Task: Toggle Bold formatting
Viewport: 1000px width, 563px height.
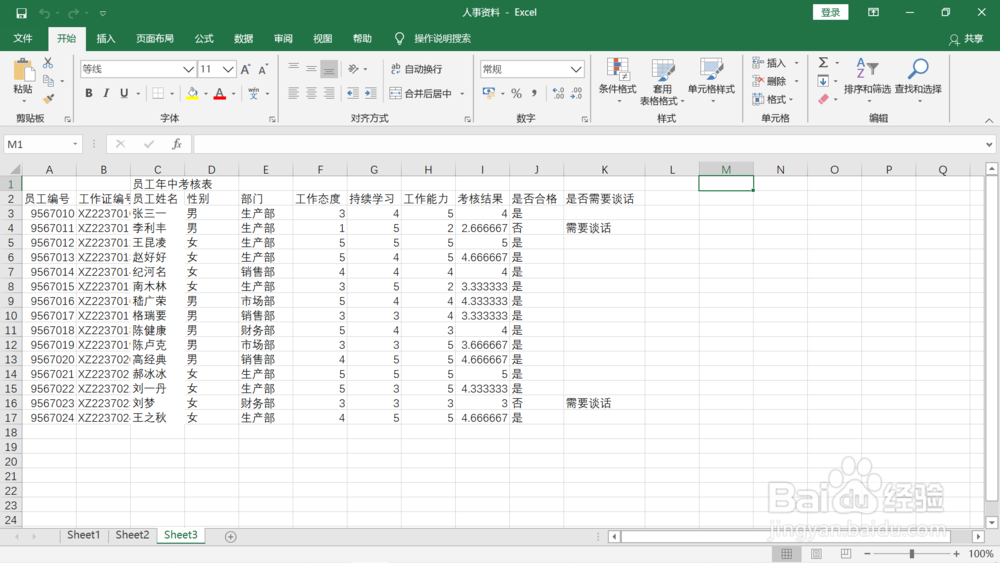Action: (89, 94)
